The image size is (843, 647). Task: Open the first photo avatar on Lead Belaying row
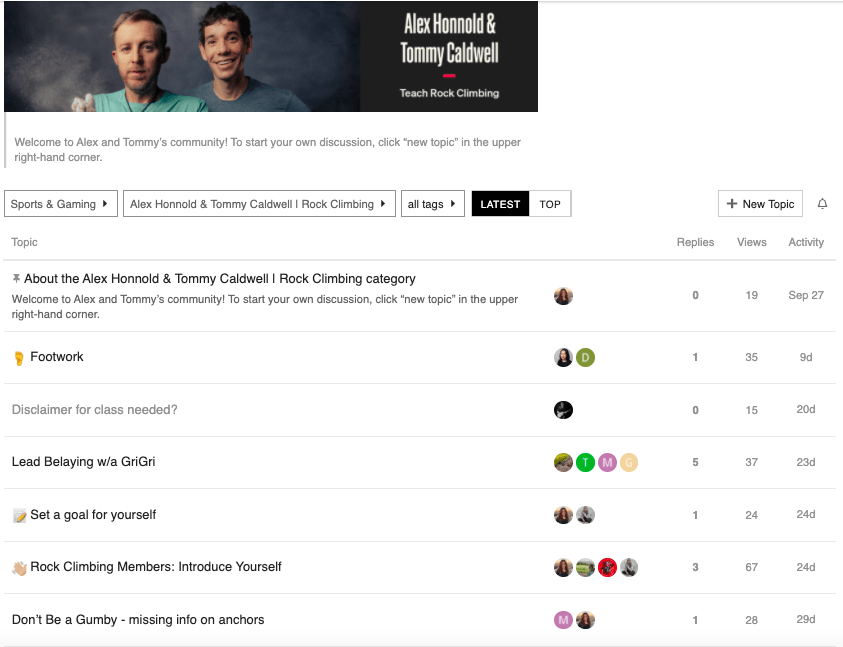pos(563,462)
